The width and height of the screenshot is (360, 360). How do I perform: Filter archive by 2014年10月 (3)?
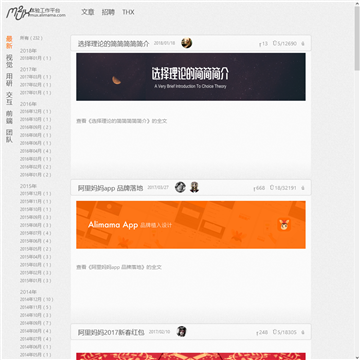pos(35,315)
